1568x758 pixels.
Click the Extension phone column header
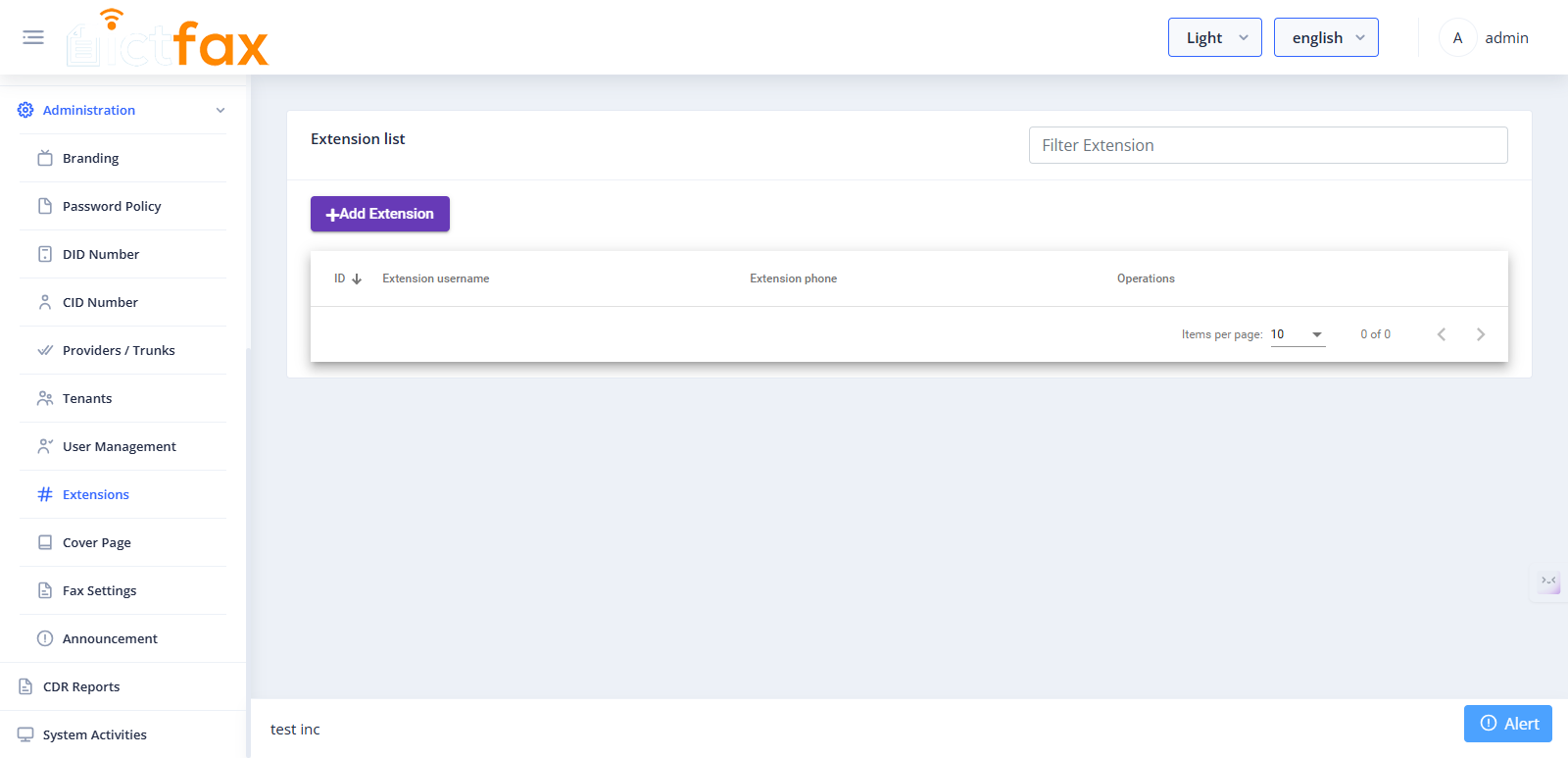[794, 278]
